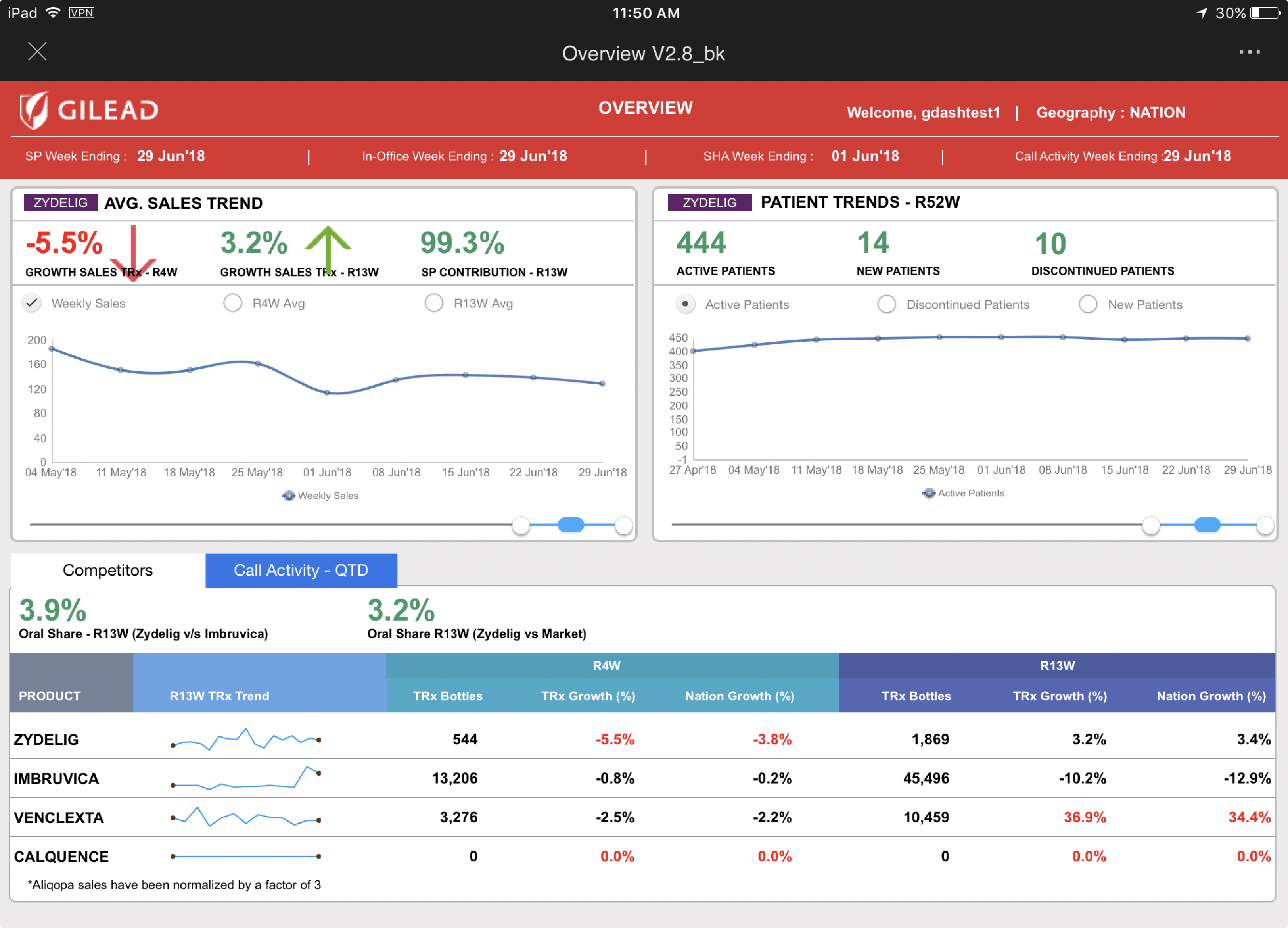The height and width of the screenshot is (928, 1288).
Task: Click the IMBRUVICA R13W TRx sparkline
Action: click(x=246, y=778)
